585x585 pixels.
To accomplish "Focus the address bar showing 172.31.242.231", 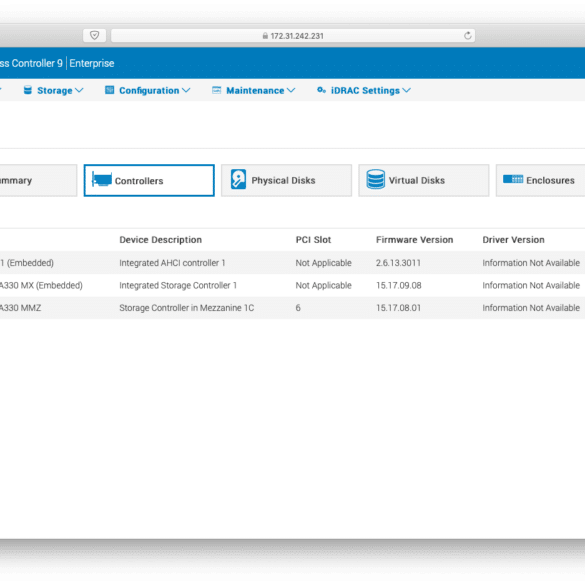I will coord(293,35).
